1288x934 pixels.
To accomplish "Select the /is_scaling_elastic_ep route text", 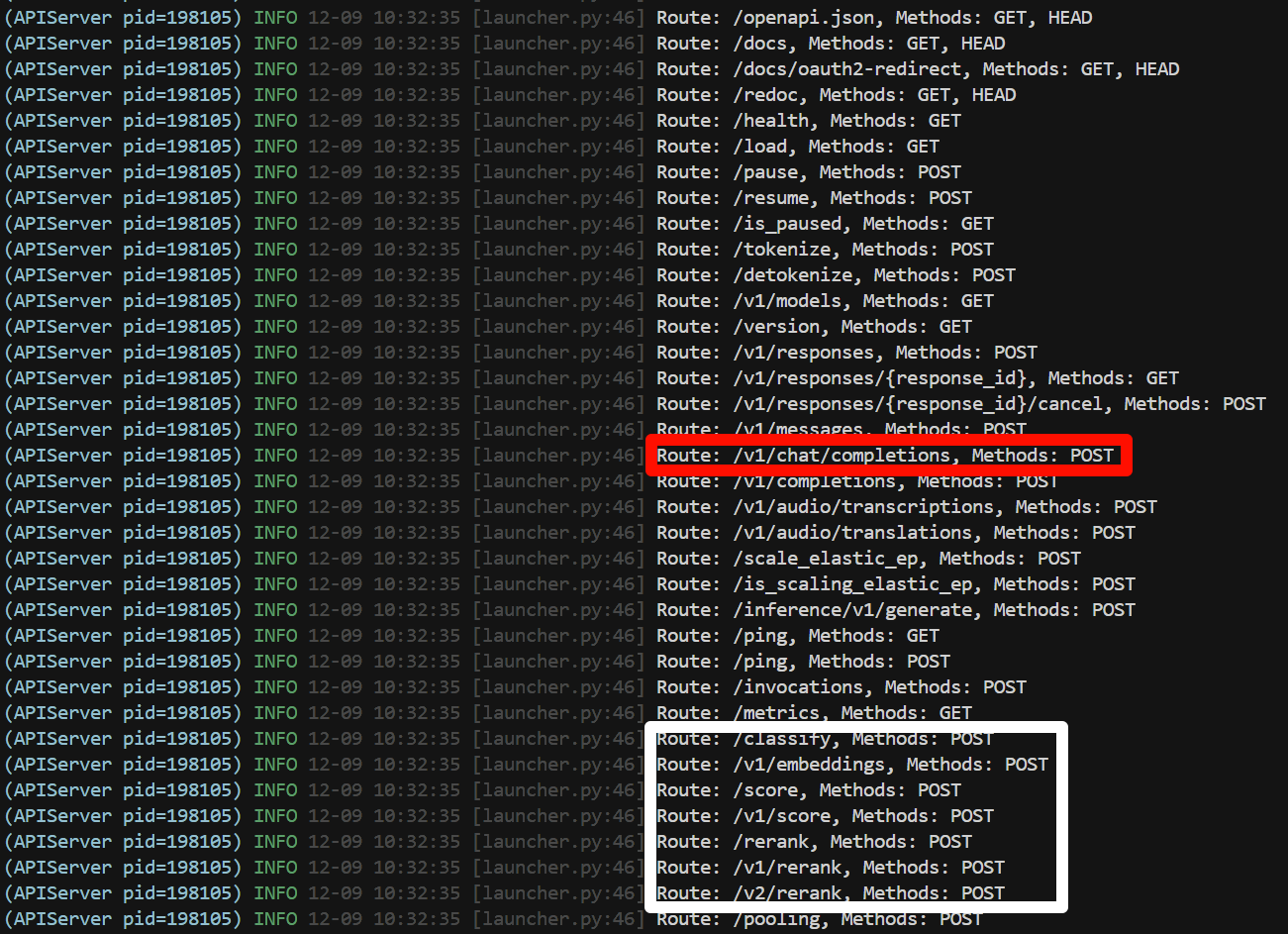I will point(896,584).
